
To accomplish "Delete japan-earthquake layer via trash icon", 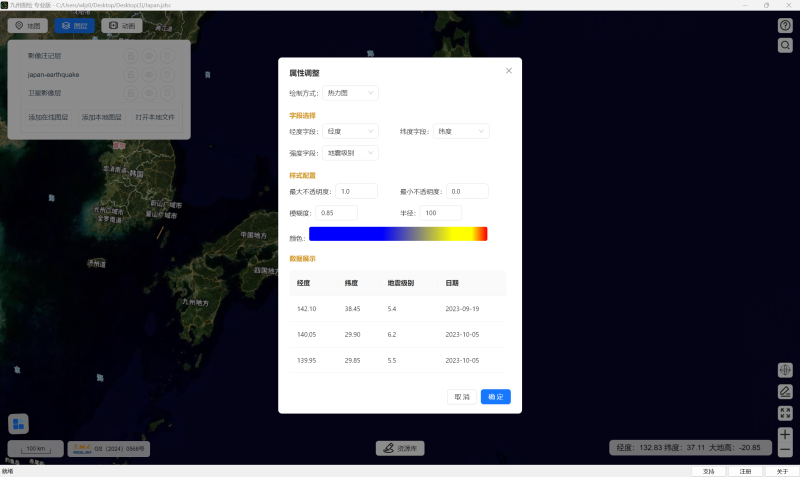I will pyautogui.click(x=167, y=74).
